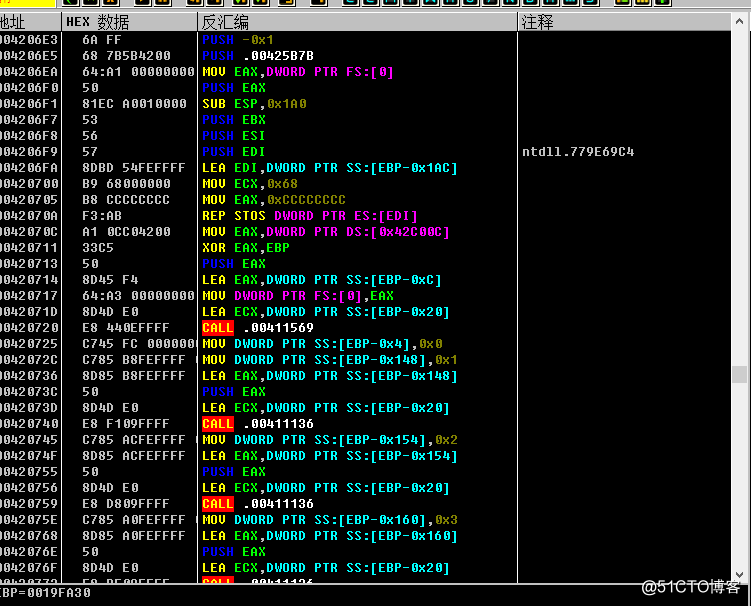Select the PUSH -0x1 instruction
The image size is (751, 606).
(238, 40)
